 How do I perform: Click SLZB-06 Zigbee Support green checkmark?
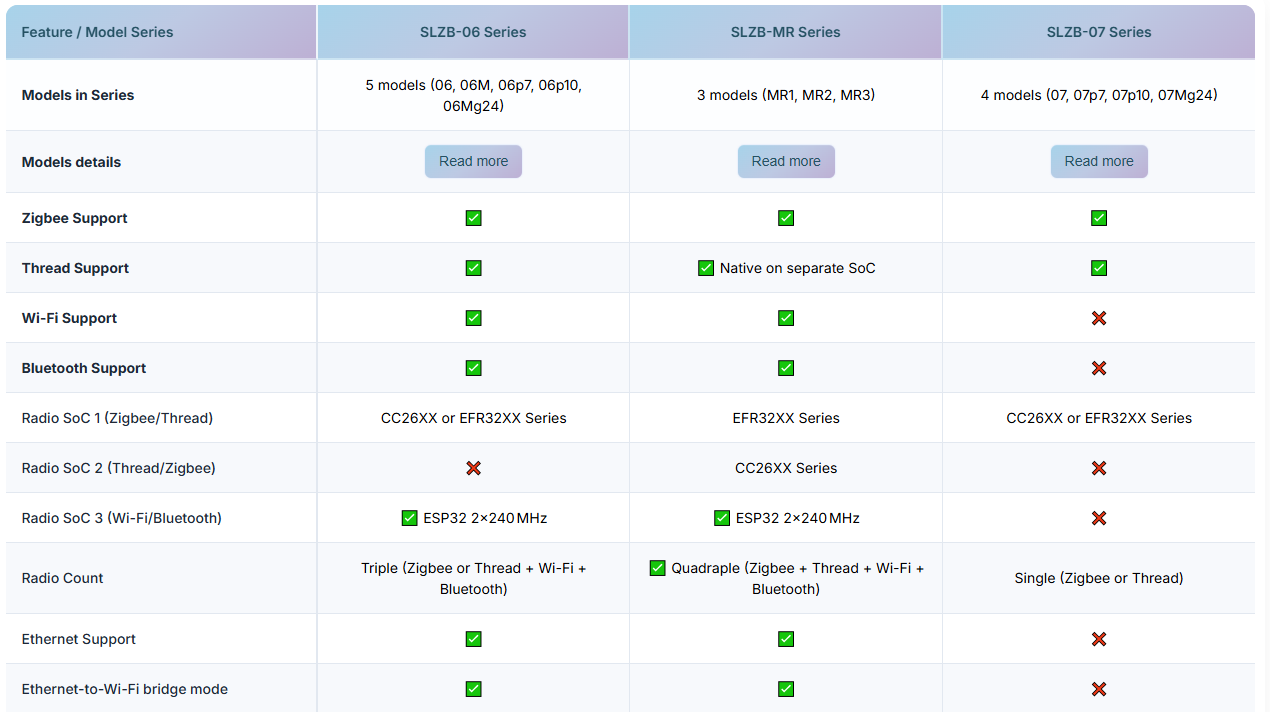pyautogui.click(x=474, y=218)
